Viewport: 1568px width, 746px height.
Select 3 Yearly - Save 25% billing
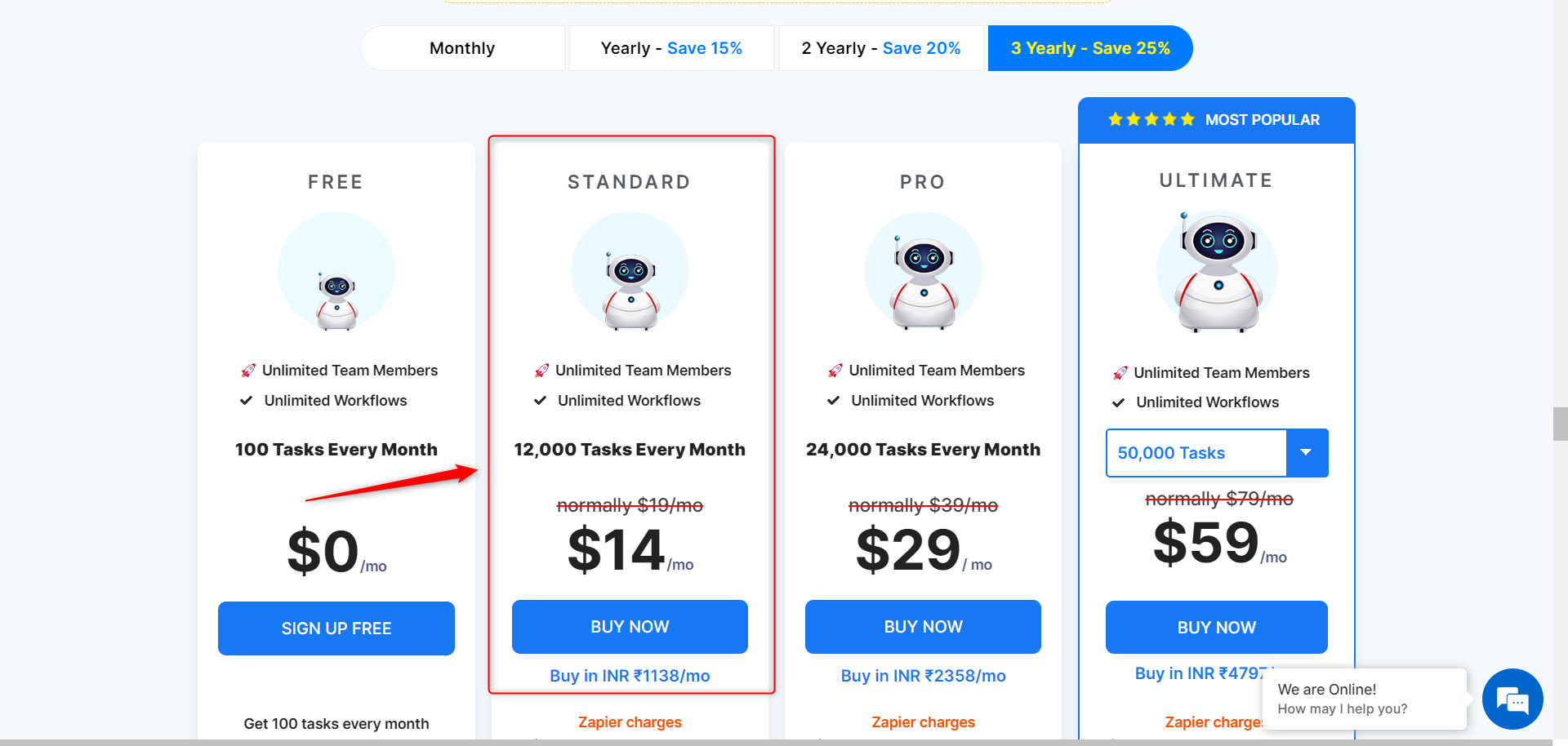click(1090, 48)
